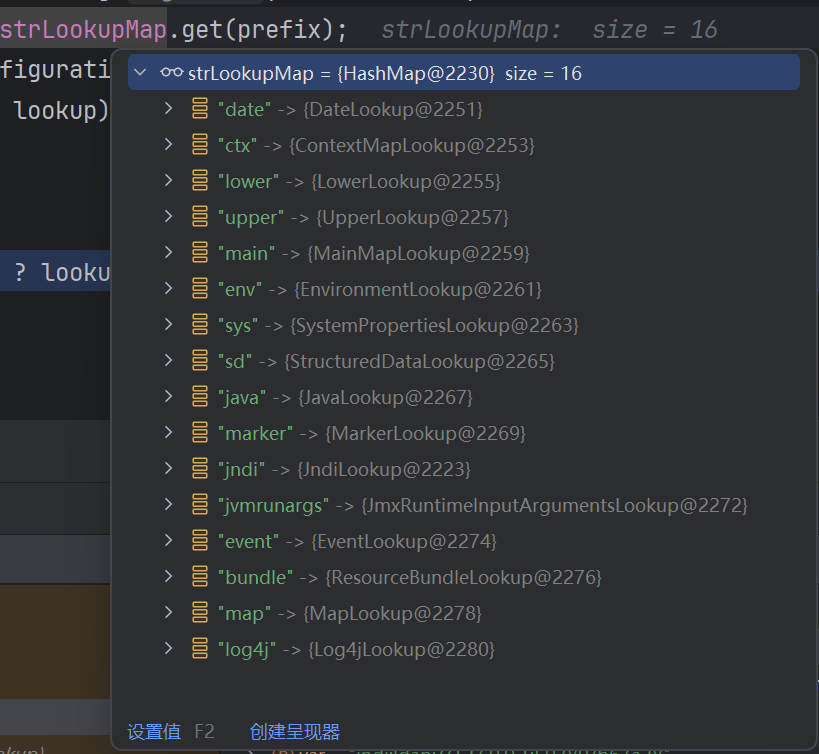Click strLookupMap variable in the code line

coord(82,30)
